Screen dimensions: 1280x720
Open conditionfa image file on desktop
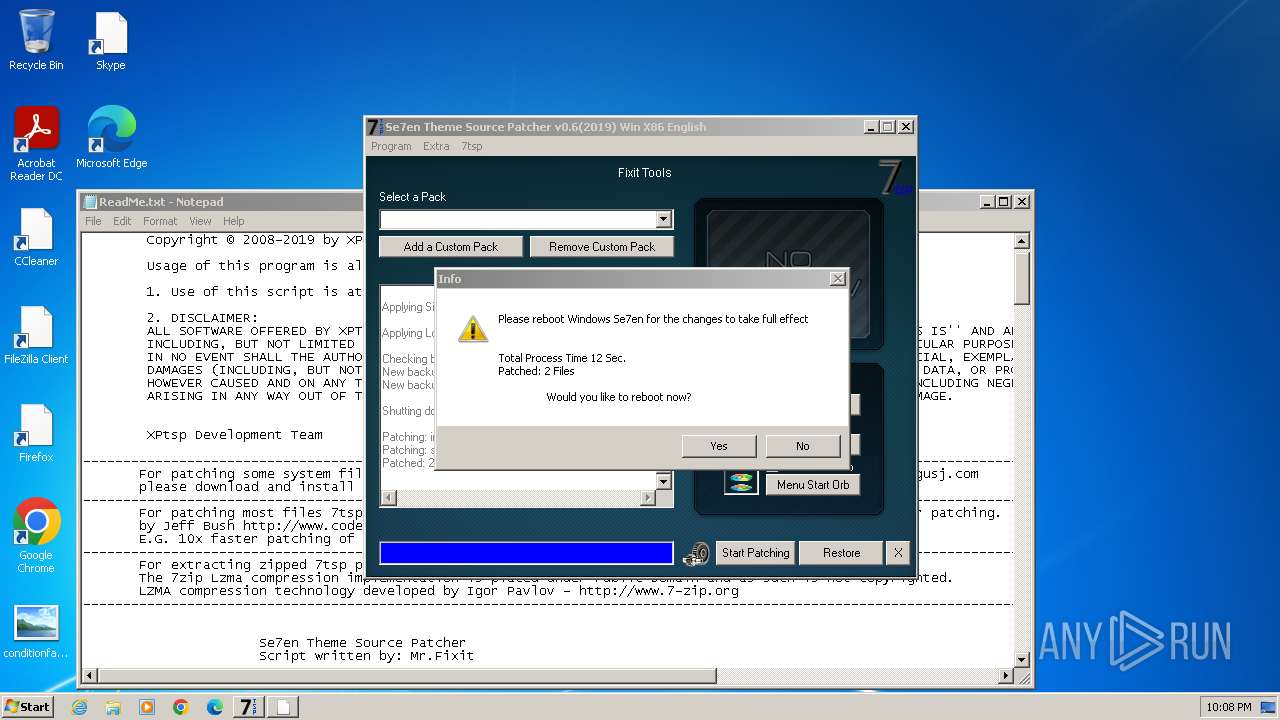pyautogui.click(x=36, y=632)
